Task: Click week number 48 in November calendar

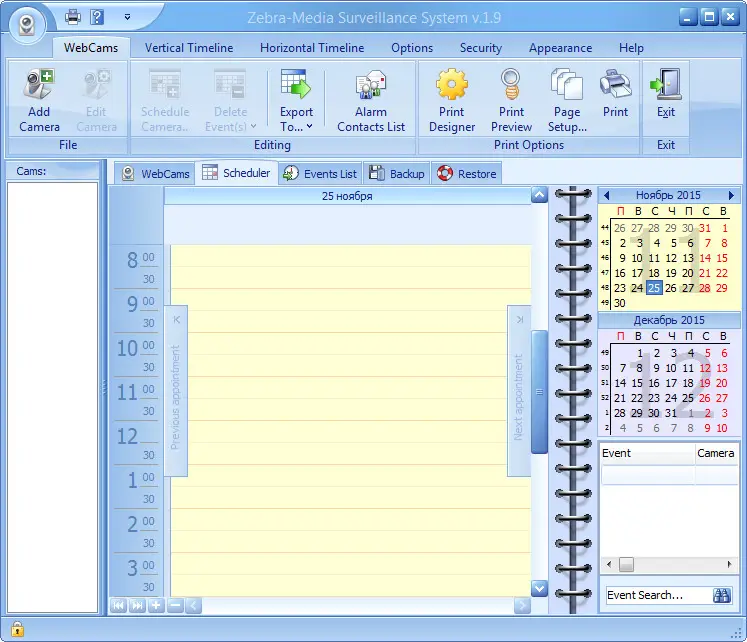Action: point(605,288)
